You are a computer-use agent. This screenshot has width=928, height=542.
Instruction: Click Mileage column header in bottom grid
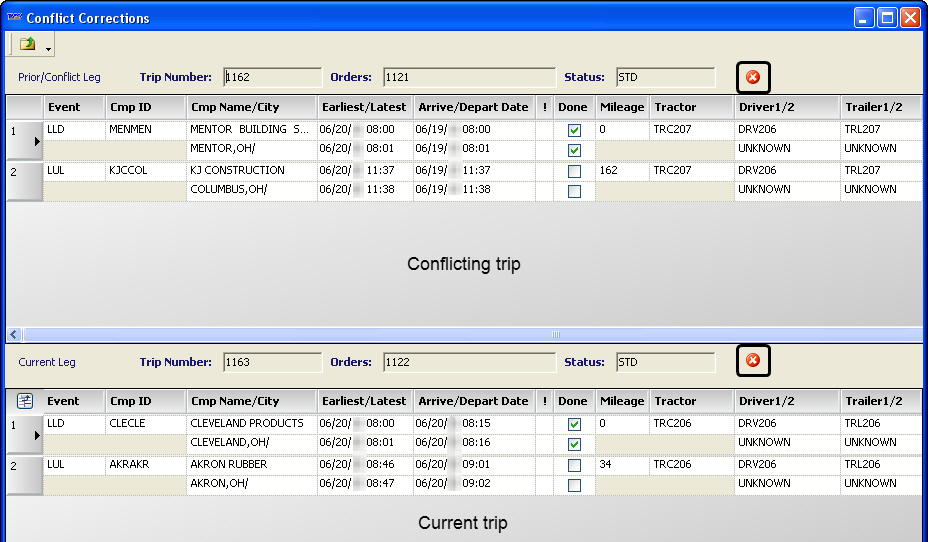coord(621,401)
